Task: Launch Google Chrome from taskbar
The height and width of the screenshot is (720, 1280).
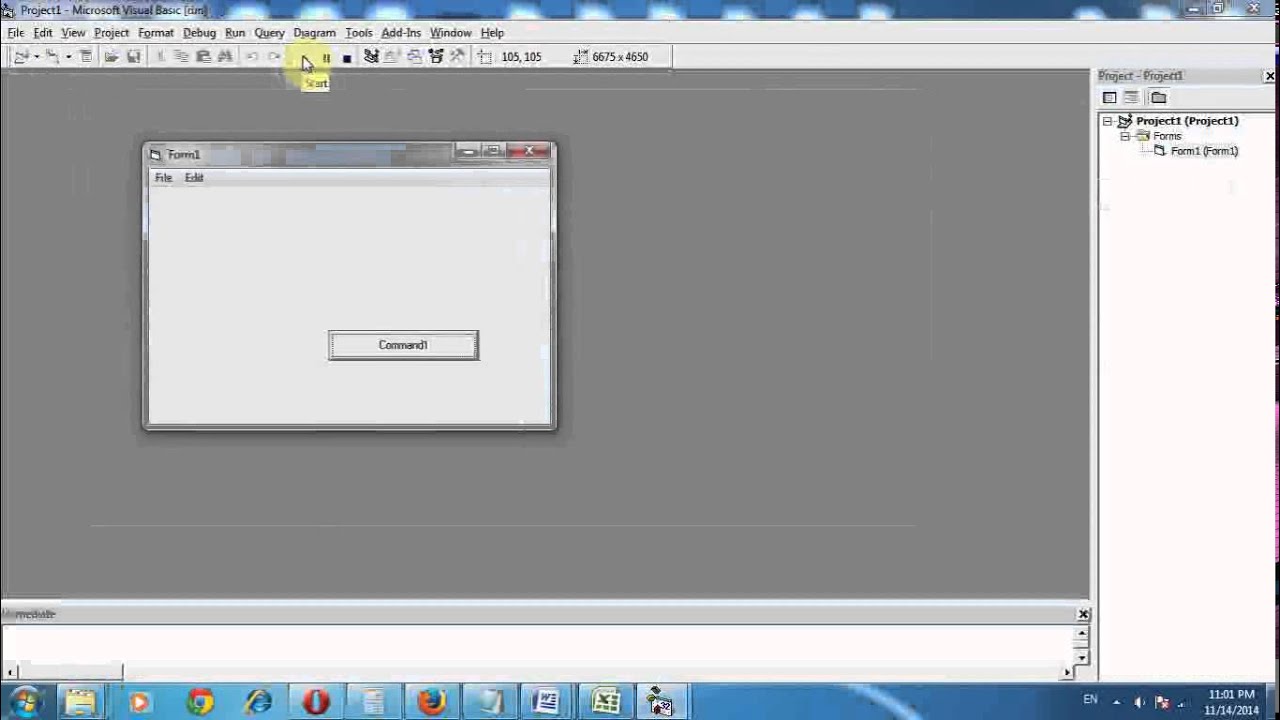Action: [x=200, y=702]
